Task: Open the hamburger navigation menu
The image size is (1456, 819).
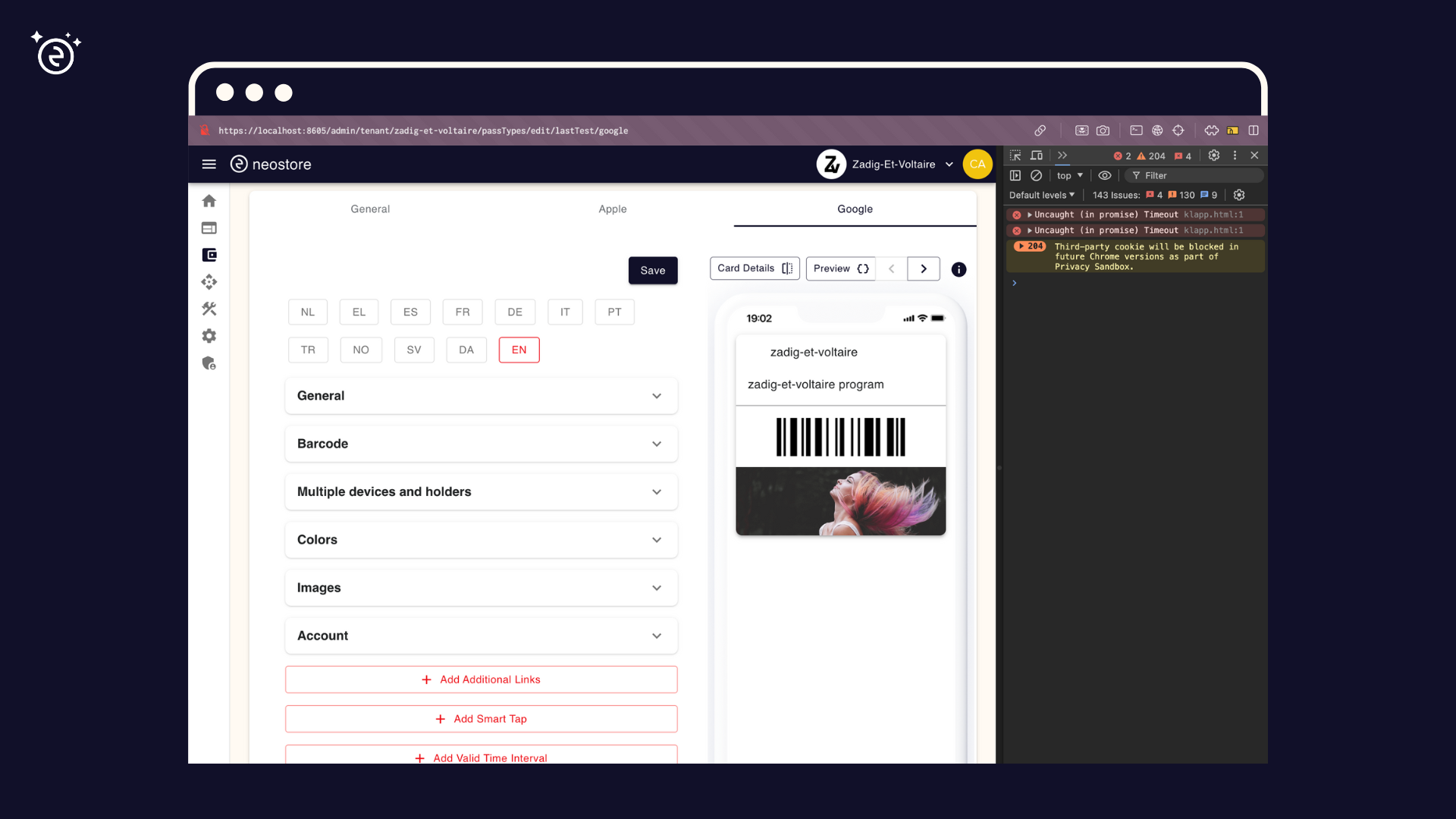Action: [x=209, y=164]
